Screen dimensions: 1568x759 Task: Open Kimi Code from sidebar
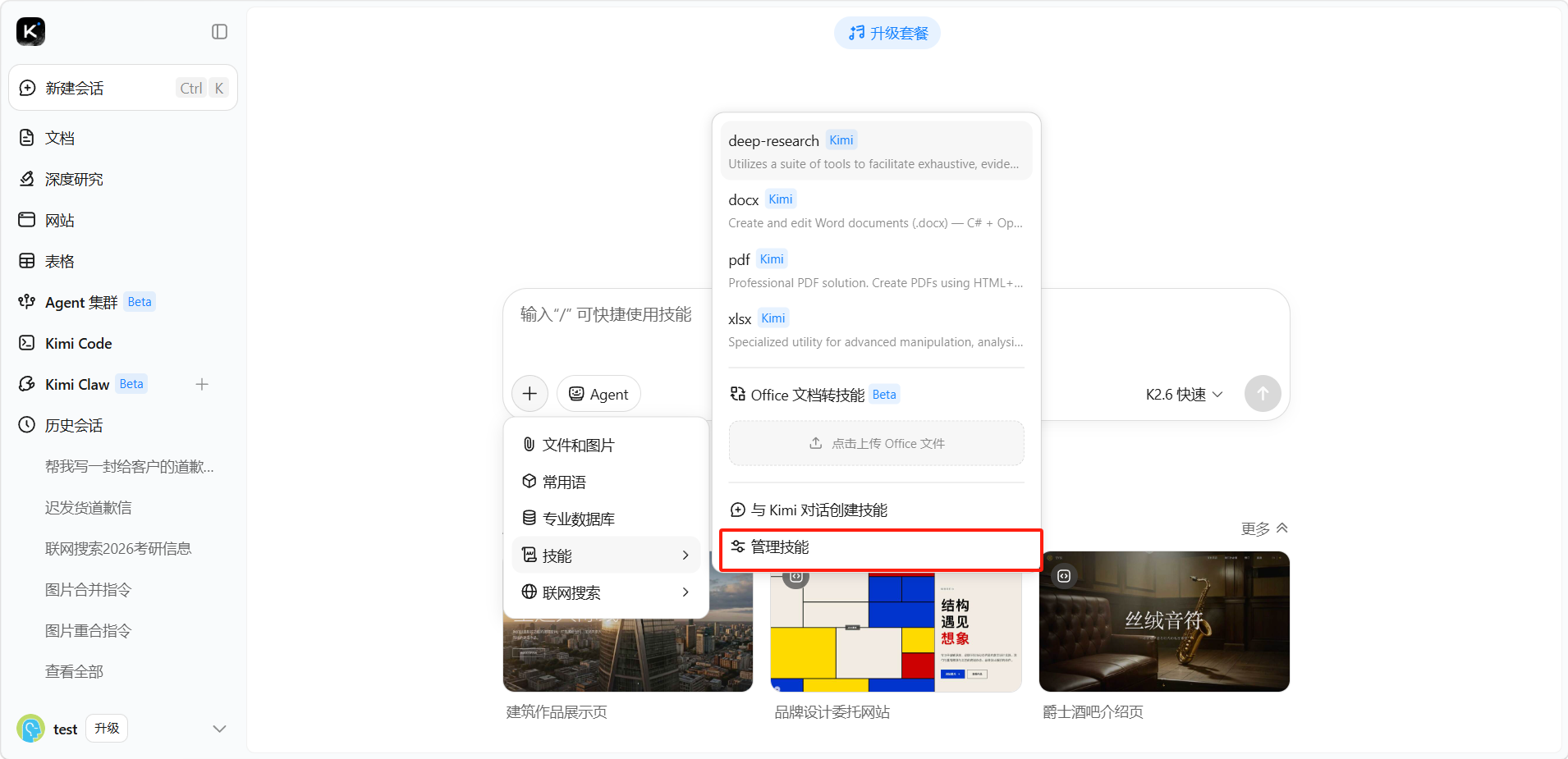point(78,343)
